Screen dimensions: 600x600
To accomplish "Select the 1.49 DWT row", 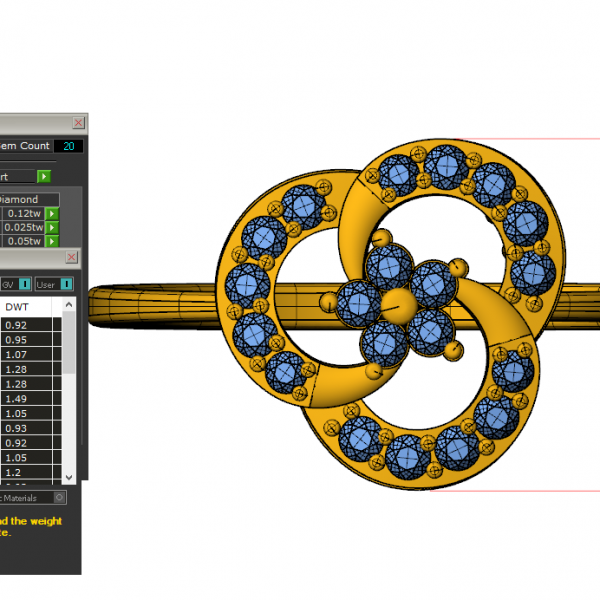I will coord(17,399).
